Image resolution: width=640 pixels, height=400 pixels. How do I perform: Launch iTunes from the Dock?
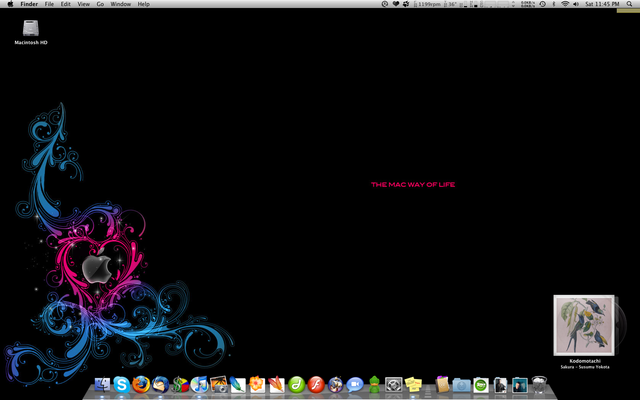click(x=199, y=384)
